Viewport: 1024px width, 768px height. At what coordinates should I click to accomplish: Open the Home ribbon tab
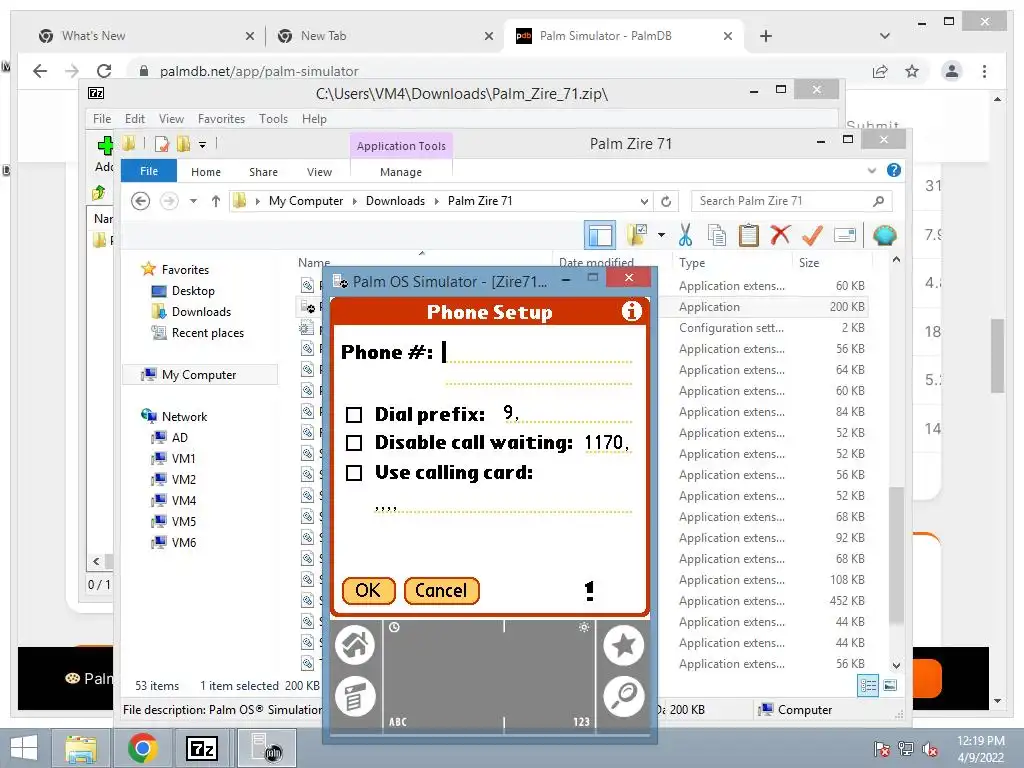tap(206, 172)
